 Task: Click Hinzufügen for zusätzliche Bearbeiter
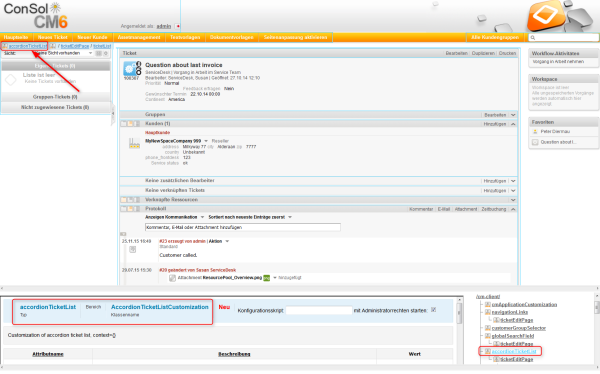pos(495,181)
